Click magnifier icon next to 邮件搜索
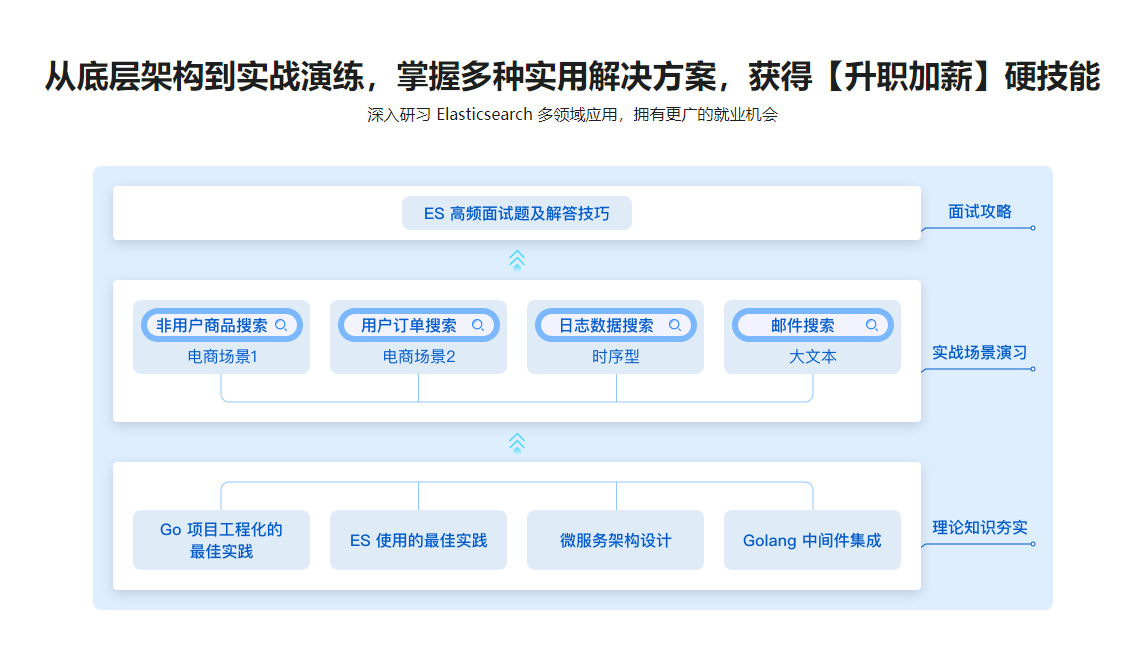1145x654 pixels. pyautogui.click(x=872, y=325)
